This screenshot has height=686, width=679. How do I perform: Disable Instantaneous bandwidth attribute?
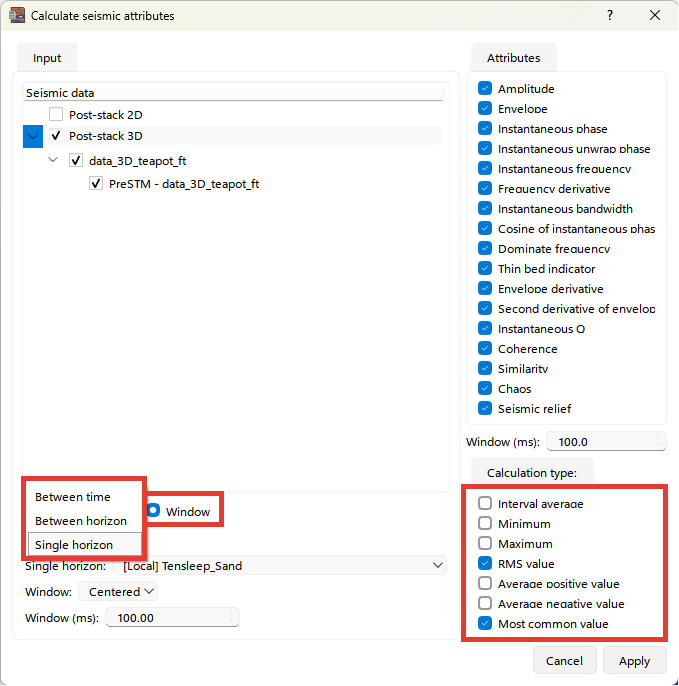click(x=485, y=209)
